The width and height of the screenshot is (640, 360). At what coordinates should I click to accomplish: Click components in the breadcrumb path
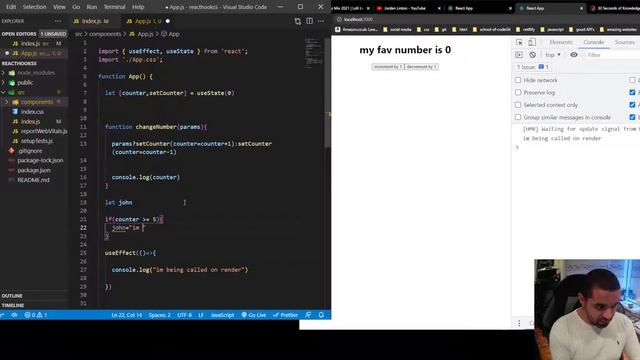point(105,34)
